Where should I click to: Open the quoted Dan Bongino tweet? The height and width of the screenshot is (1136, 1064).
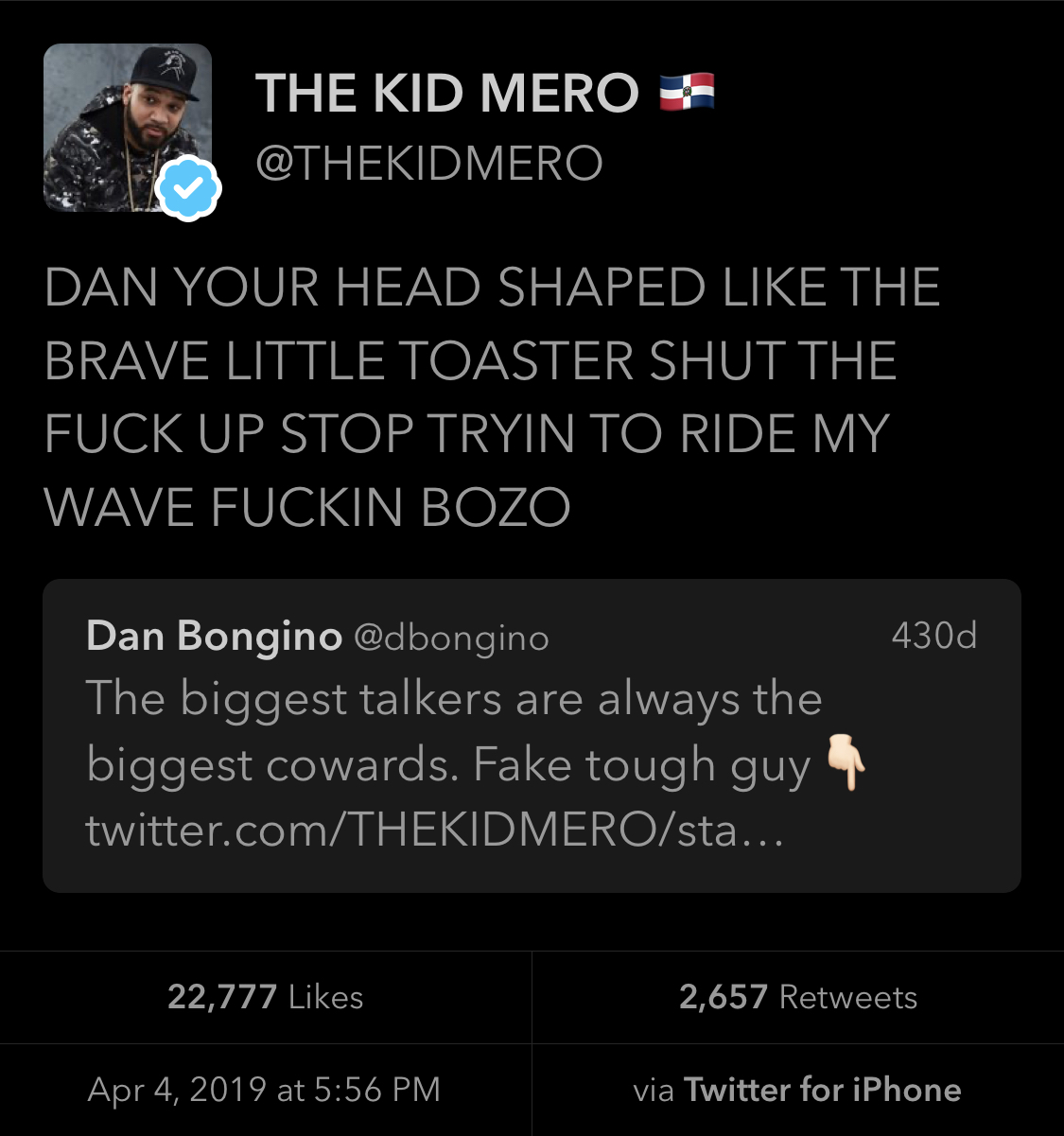click(x=532, y=735)
